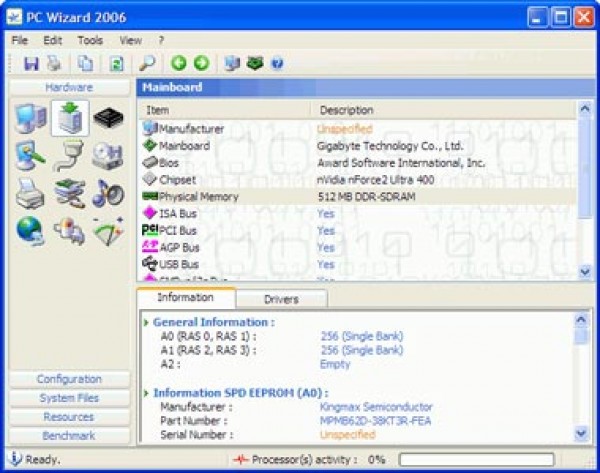Select the Mainboard icon in Hardware panel
600x473 pixels.
click(x=70, y=118)
